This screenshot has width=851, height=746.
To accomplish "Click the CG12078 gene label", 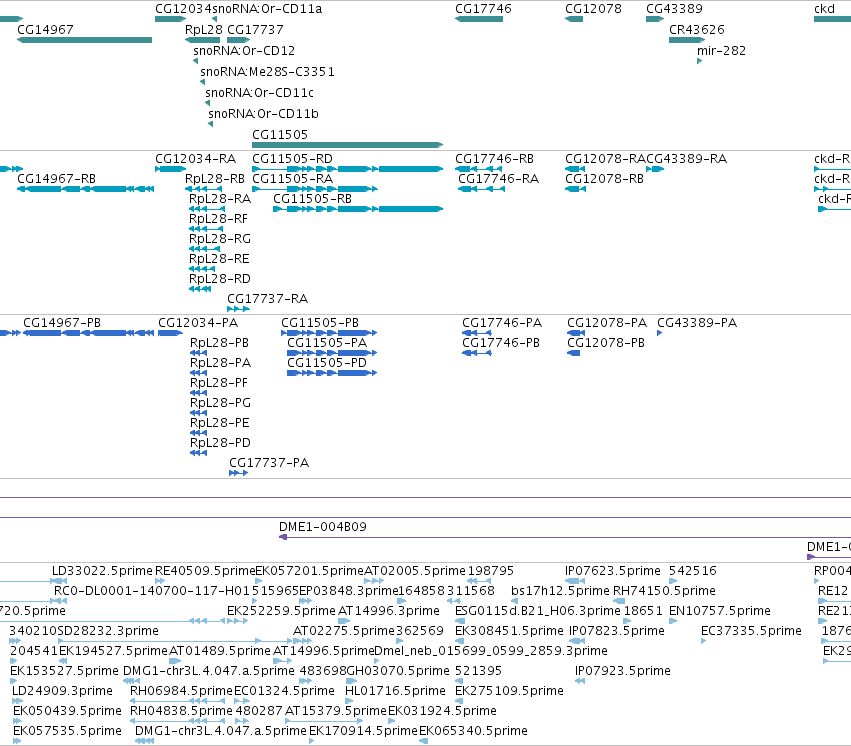I will click(x=593, y=9).
